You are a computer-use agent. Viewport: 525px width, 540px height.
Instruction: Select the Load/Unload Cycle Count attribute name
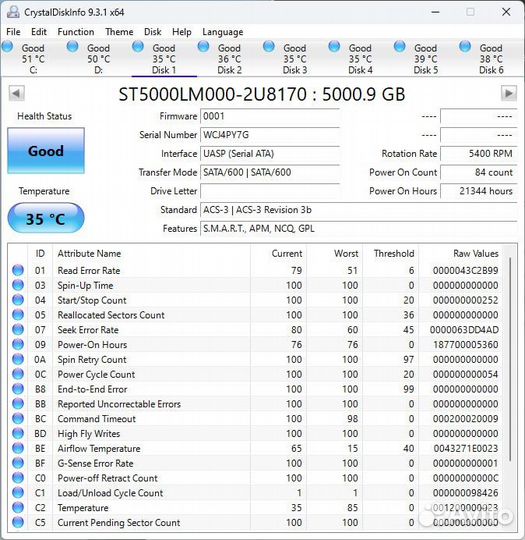pos(110,493)
